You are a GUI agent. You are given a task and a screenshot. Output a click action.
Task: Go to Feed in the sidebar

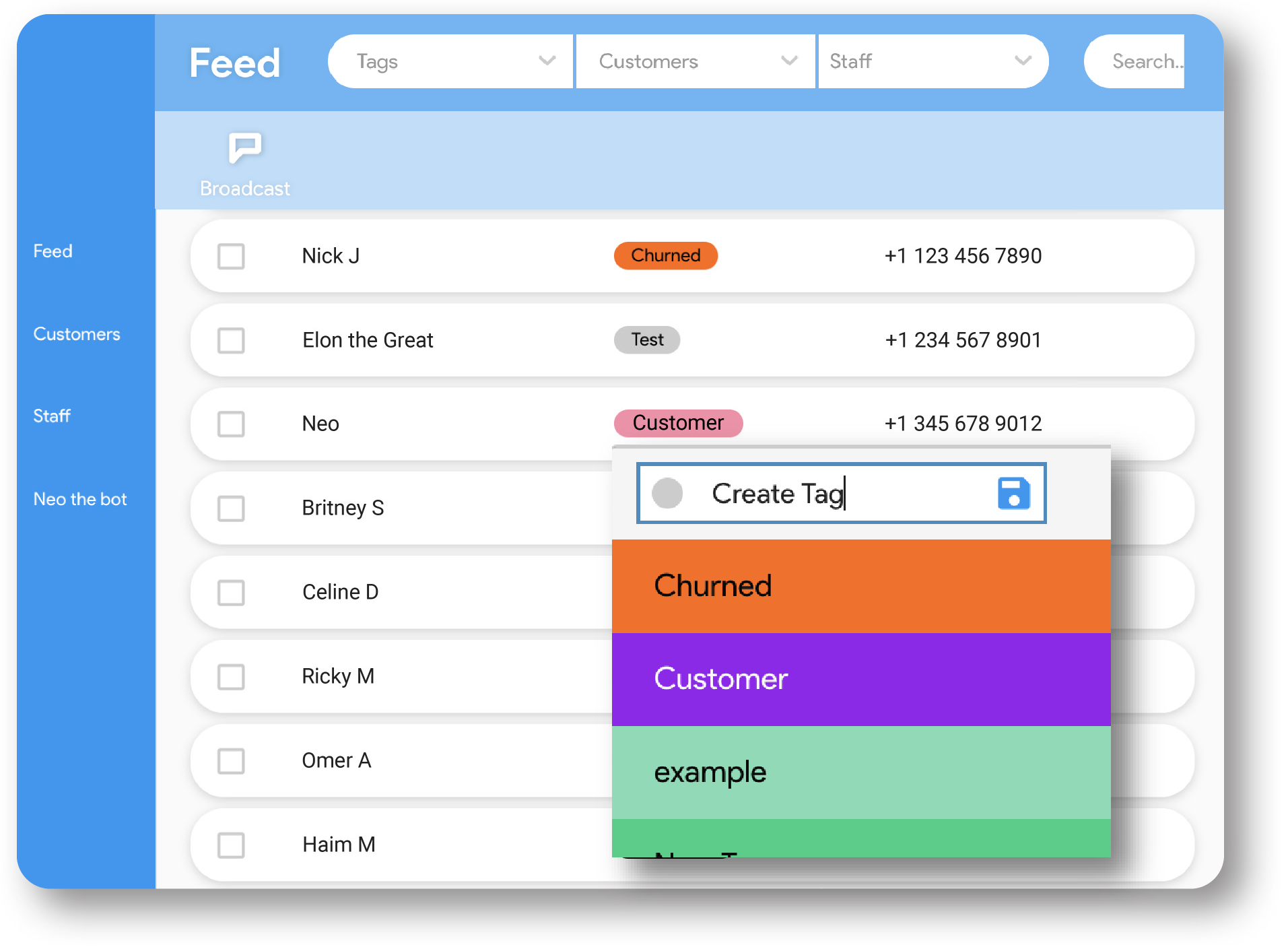(x=53, y=251)
